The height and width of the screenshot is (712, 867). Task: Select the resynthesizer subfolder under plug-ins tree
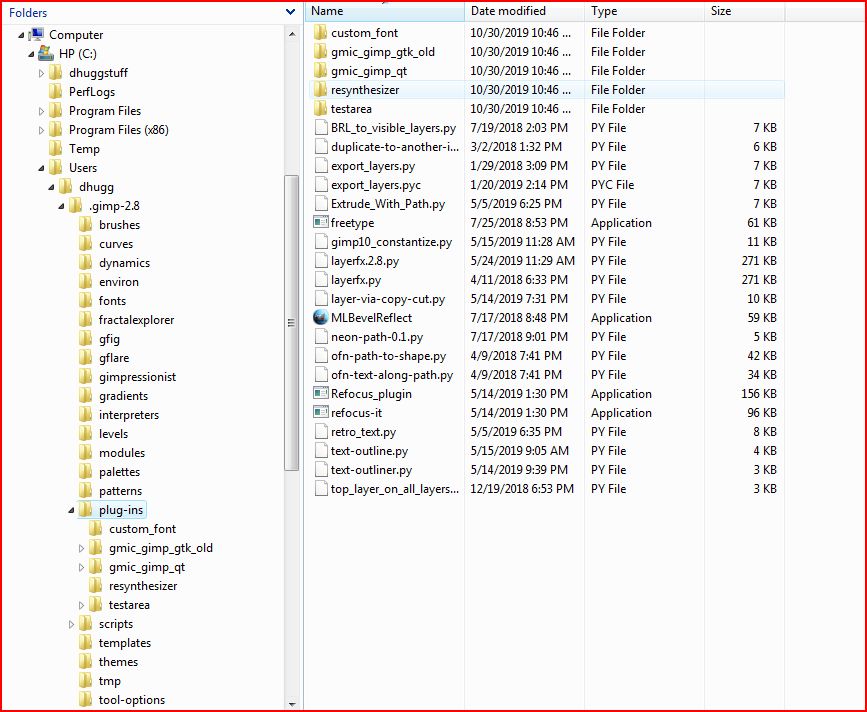click(x=143, y=586)
